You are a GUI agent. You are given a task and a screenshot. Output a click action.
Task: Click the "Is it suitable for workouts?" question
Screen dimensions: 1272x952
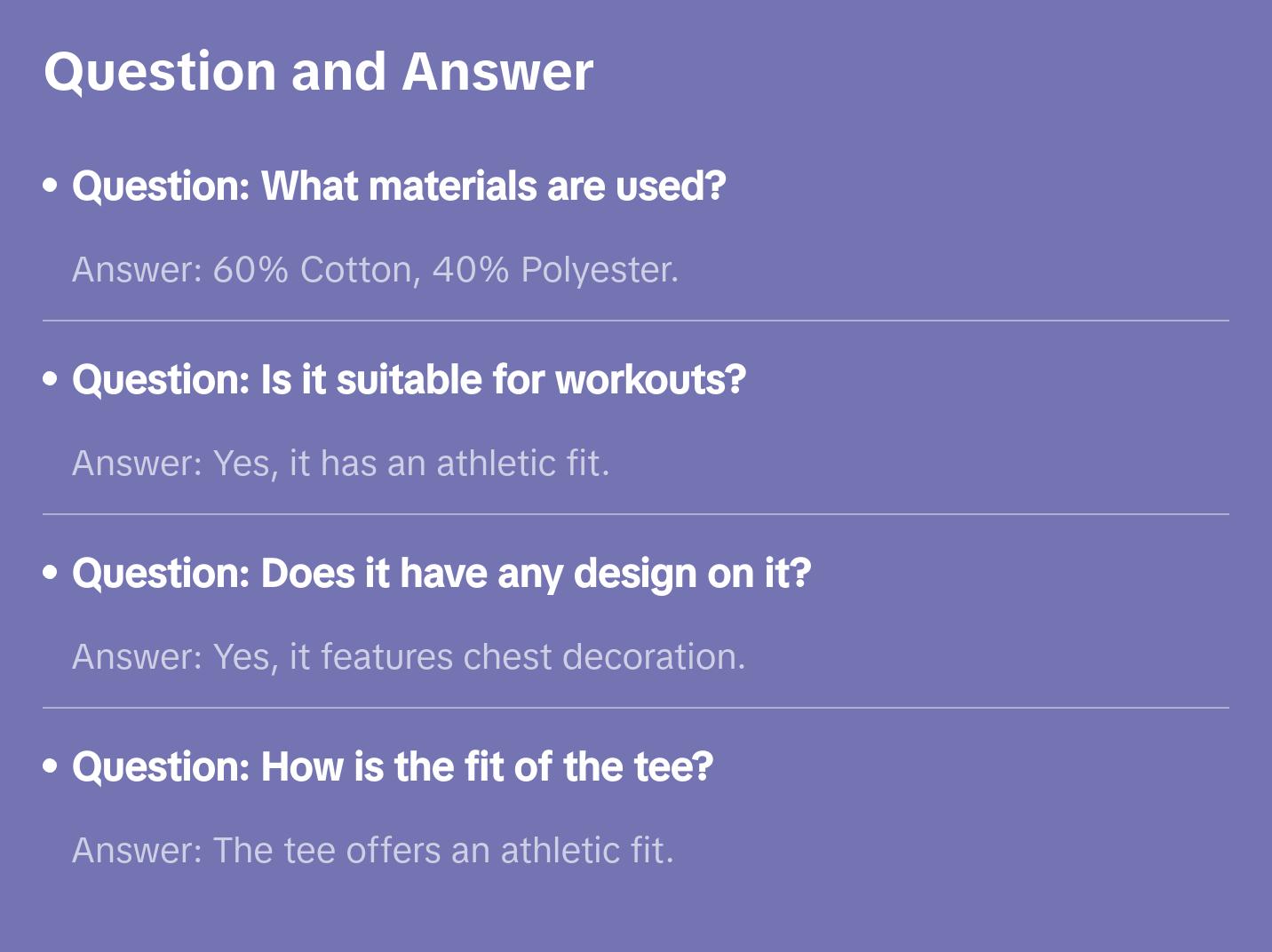[x=409, y=380]
